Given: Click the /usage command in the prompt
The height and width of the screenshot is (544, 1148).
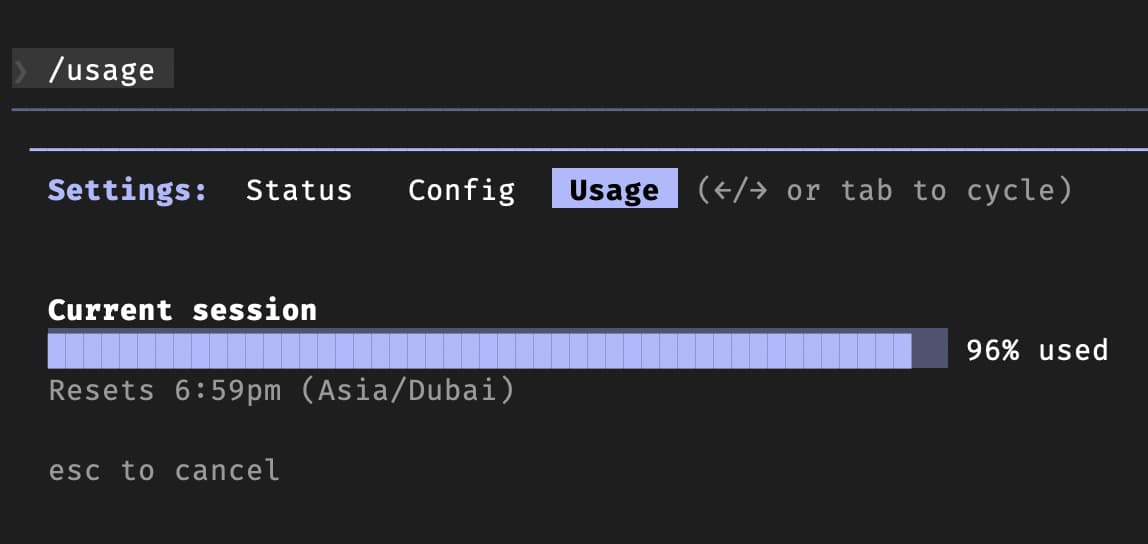Looking at the screenshot, I should pyautogui.click(x=101, y=70).
